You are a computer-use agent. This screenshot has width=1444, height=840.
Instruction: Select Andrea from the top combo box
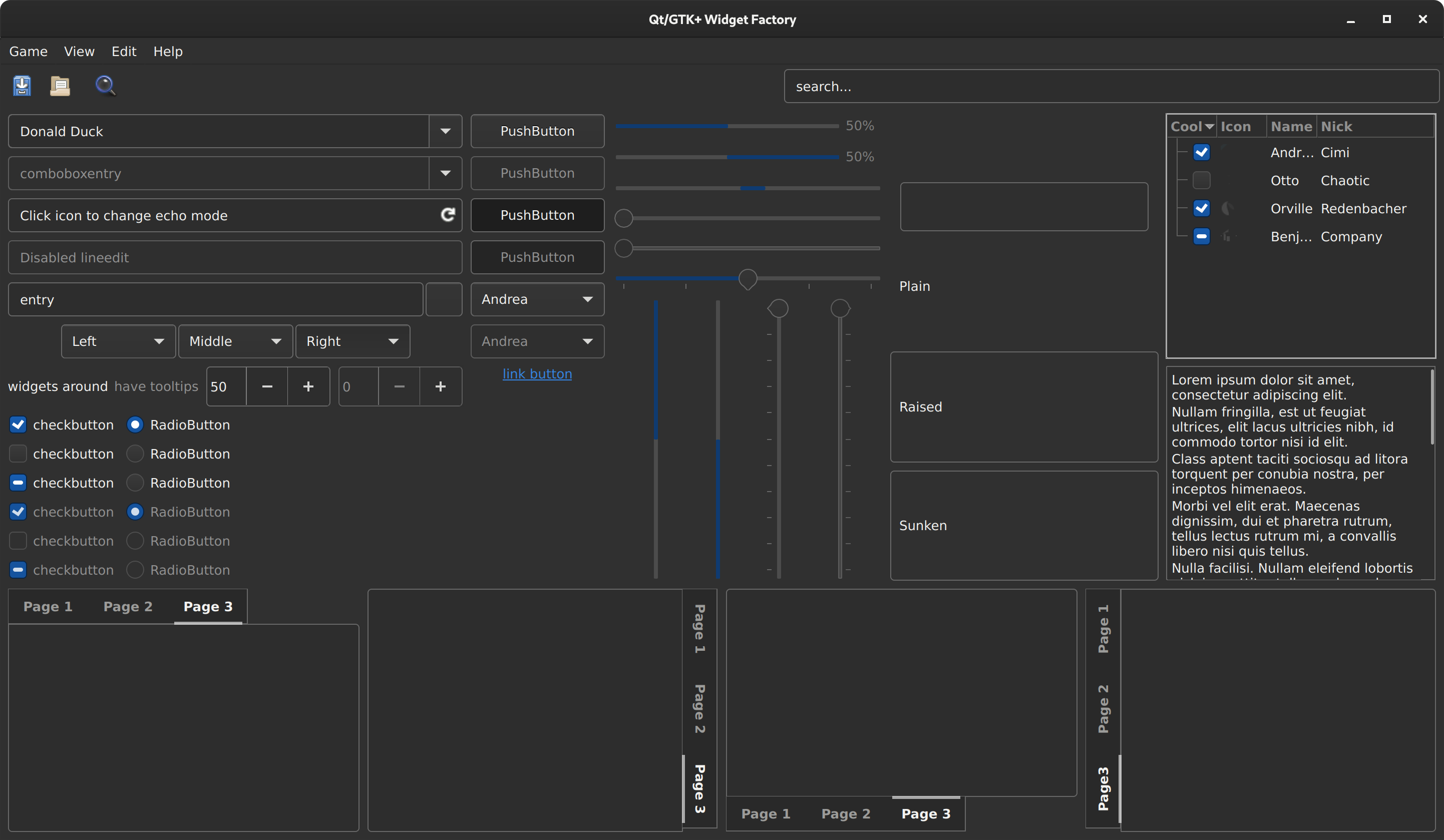[x=537, y=299]
